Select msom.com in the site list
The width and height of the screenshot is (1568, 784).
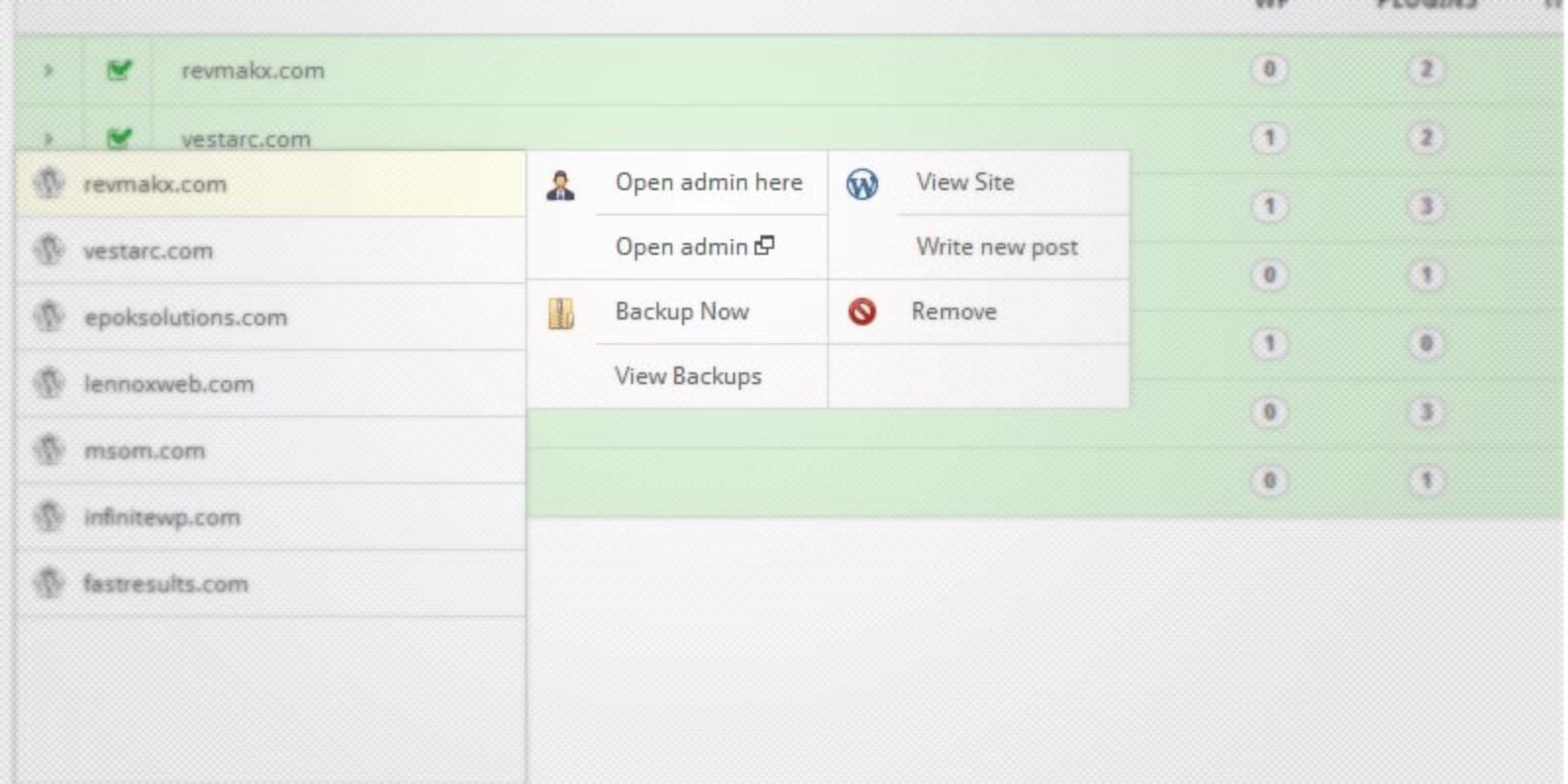click(270, 451)
